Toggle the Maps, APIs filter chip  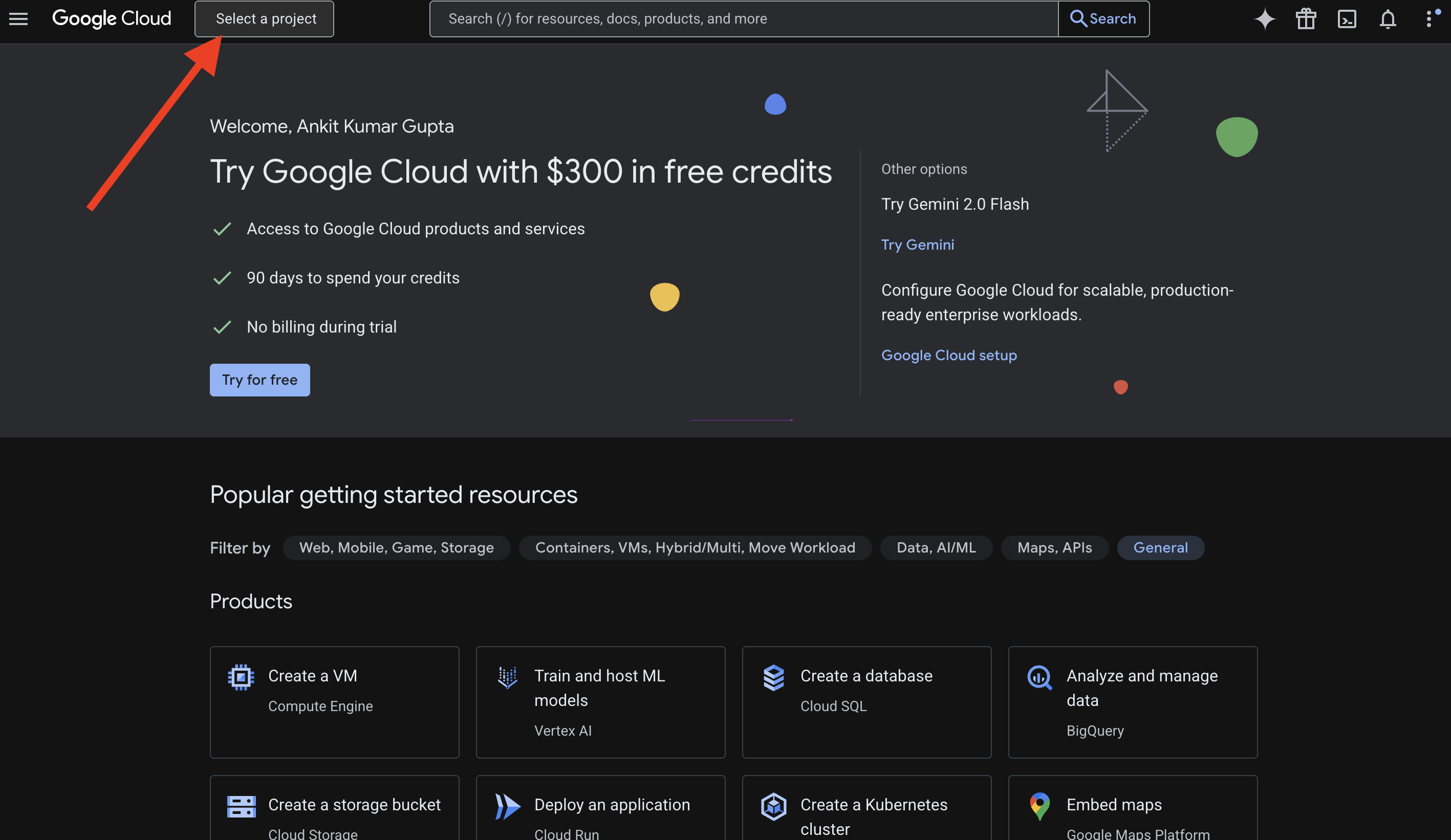(x=1054, y=548)
